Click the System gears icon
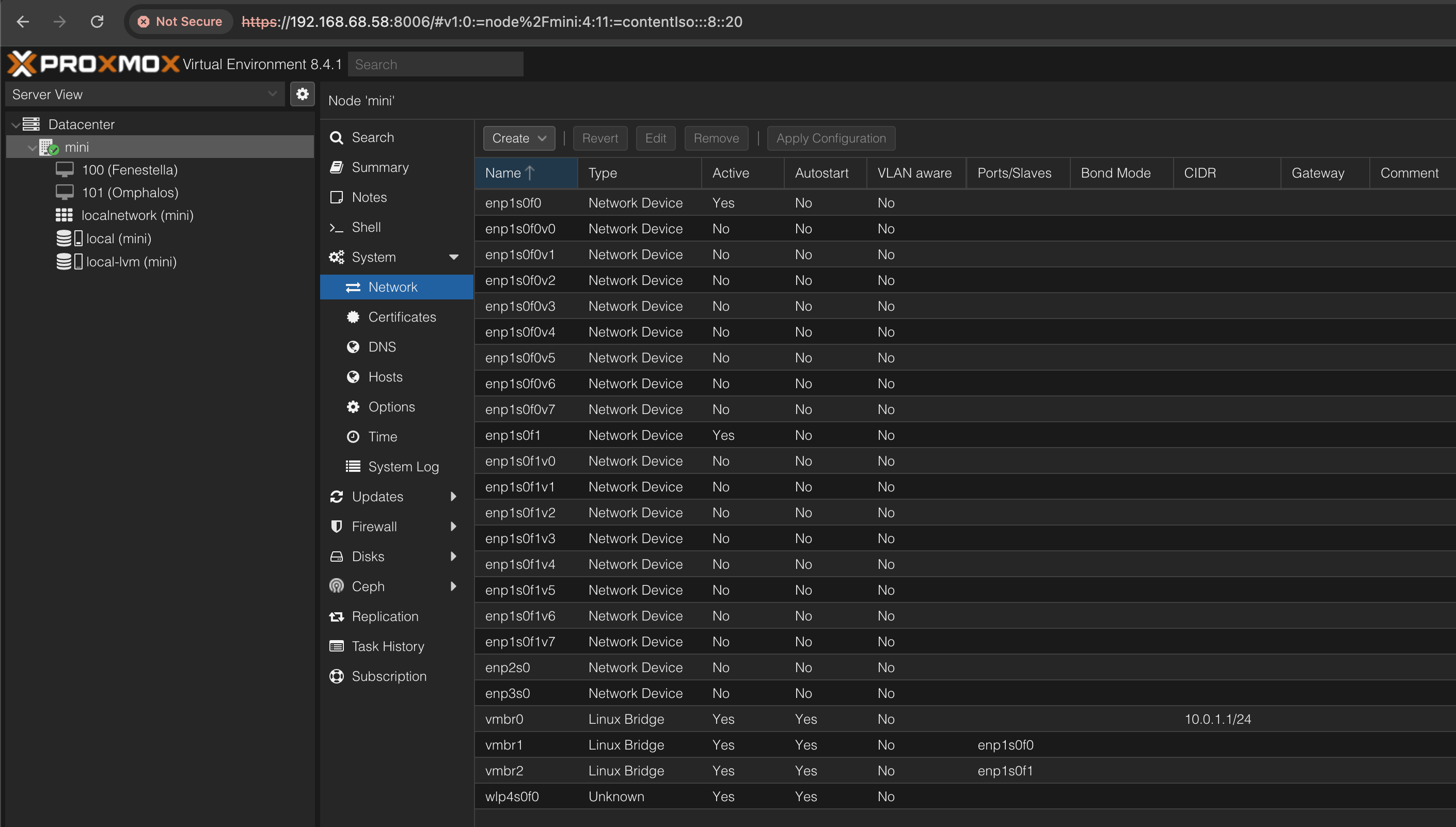The width and height of the screenshot is (1456, 827). tap(336, 257)
